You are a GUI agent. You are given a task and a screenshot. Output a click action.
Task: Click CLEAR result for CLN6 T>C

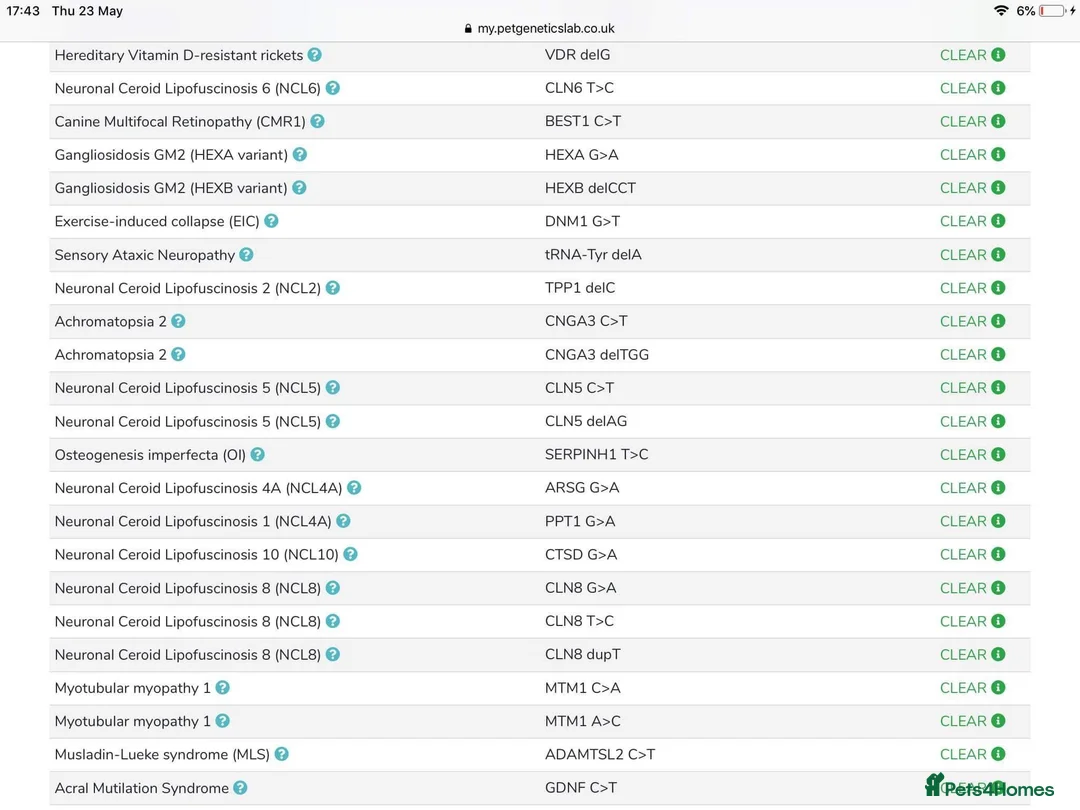pyautogui.click(x=963, y=88)
